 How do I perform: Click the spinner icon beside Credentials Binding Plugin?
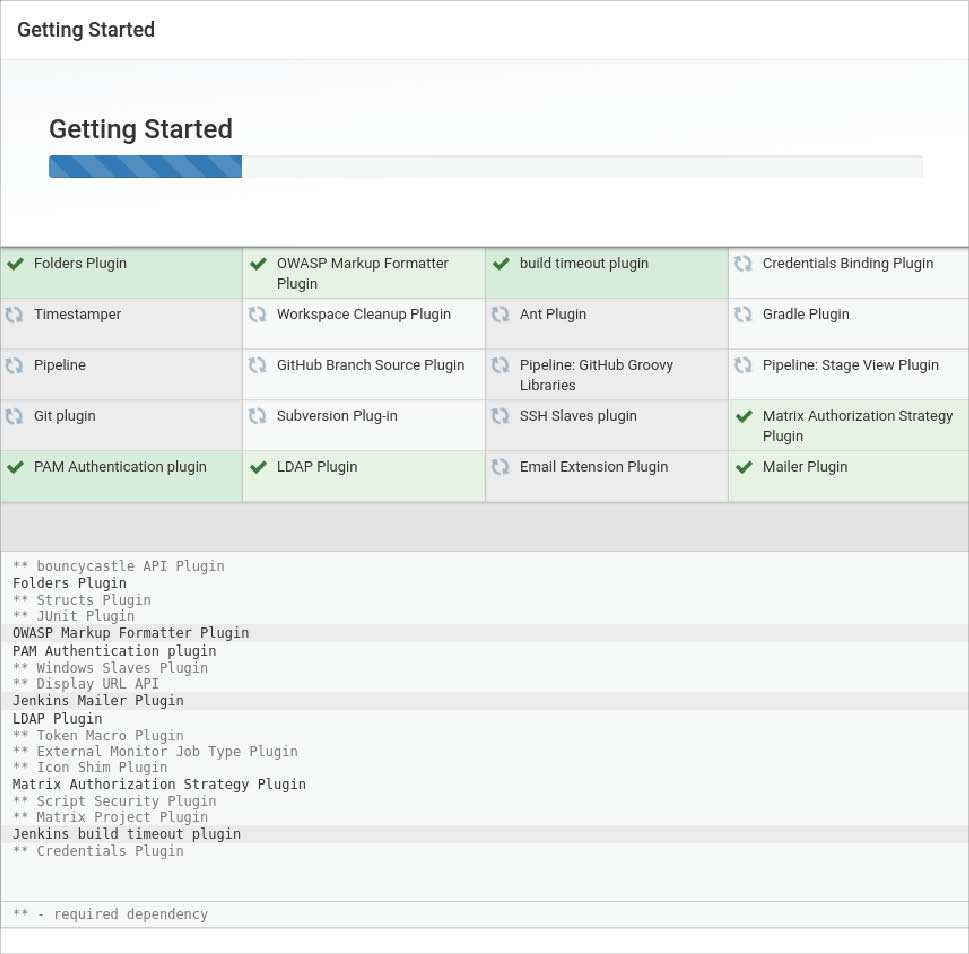click(743, 264)
